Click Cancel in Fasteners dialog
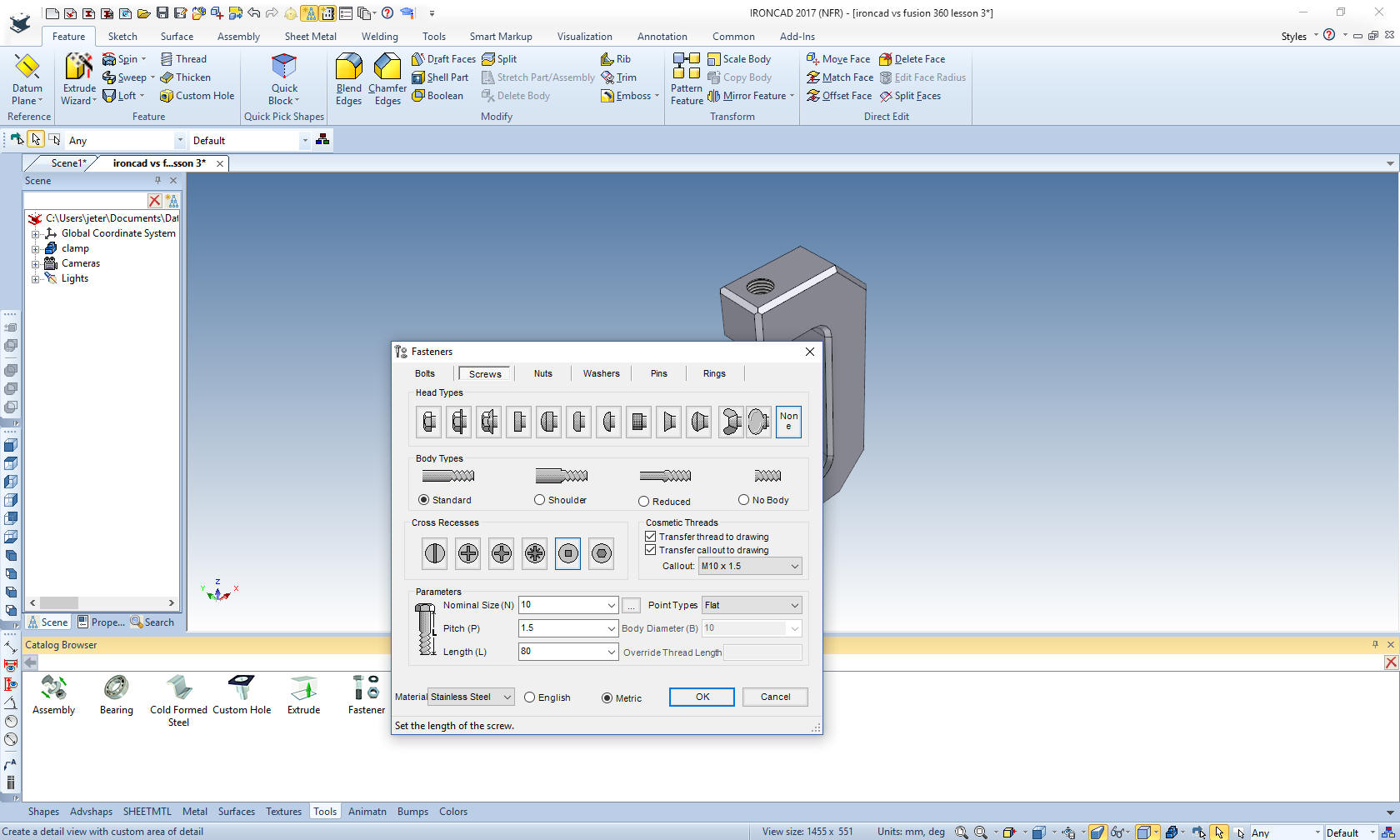Viewport: 1400px width, 840px height. click(x=775, y=697)
